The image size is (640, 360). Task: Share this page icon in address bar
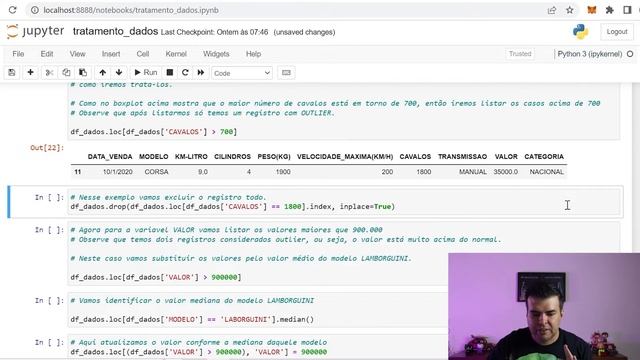(x=552, y=10)
